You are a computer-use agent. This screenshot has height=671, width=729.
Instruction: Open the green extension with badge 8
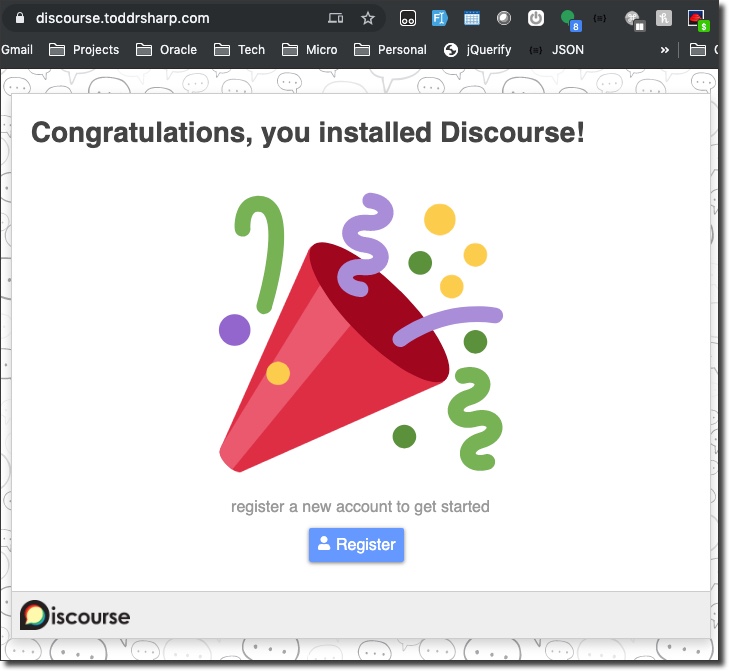(x=570, y=20)
